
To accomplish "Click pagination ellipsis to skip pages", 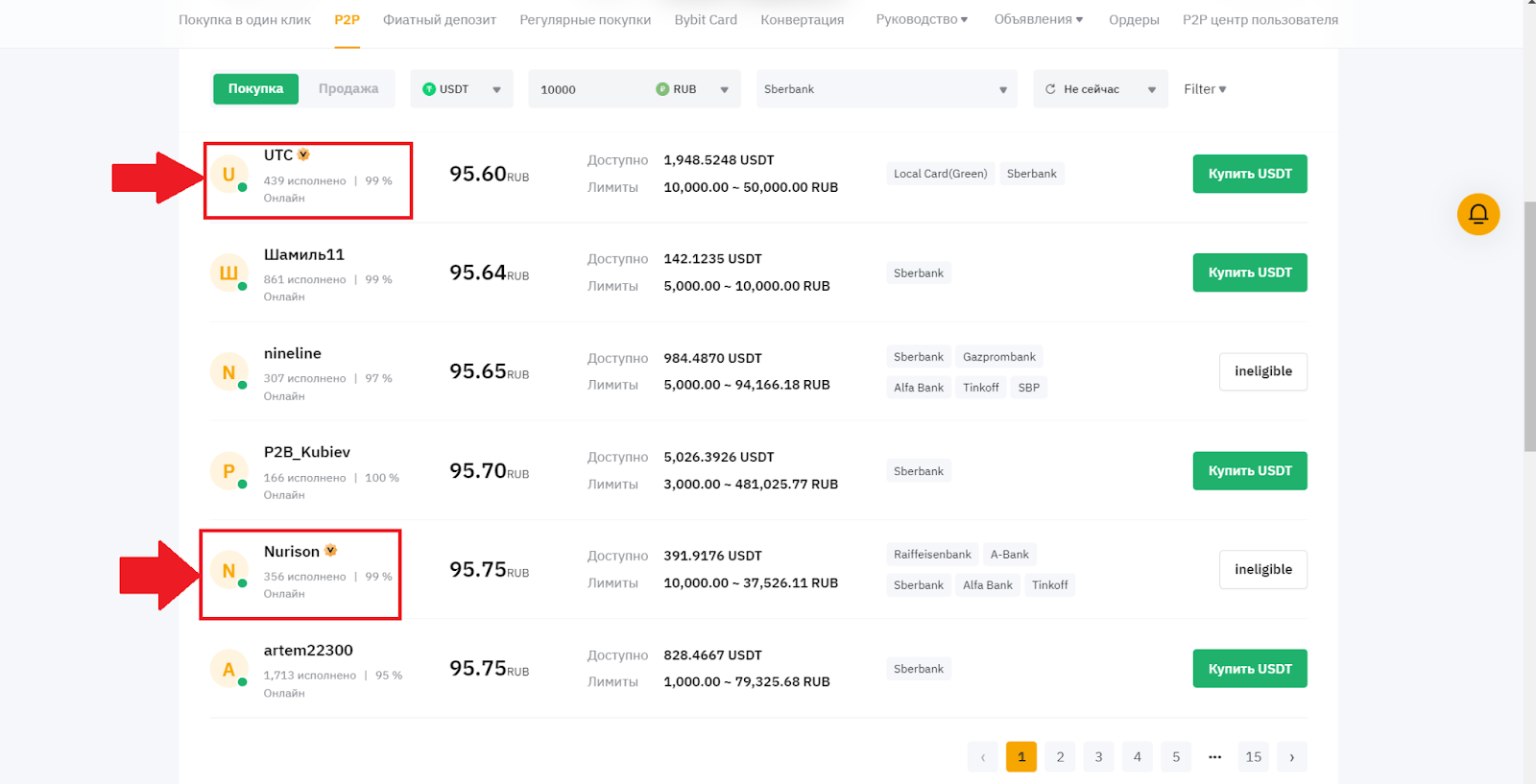I will click(x=1214, y=756).
